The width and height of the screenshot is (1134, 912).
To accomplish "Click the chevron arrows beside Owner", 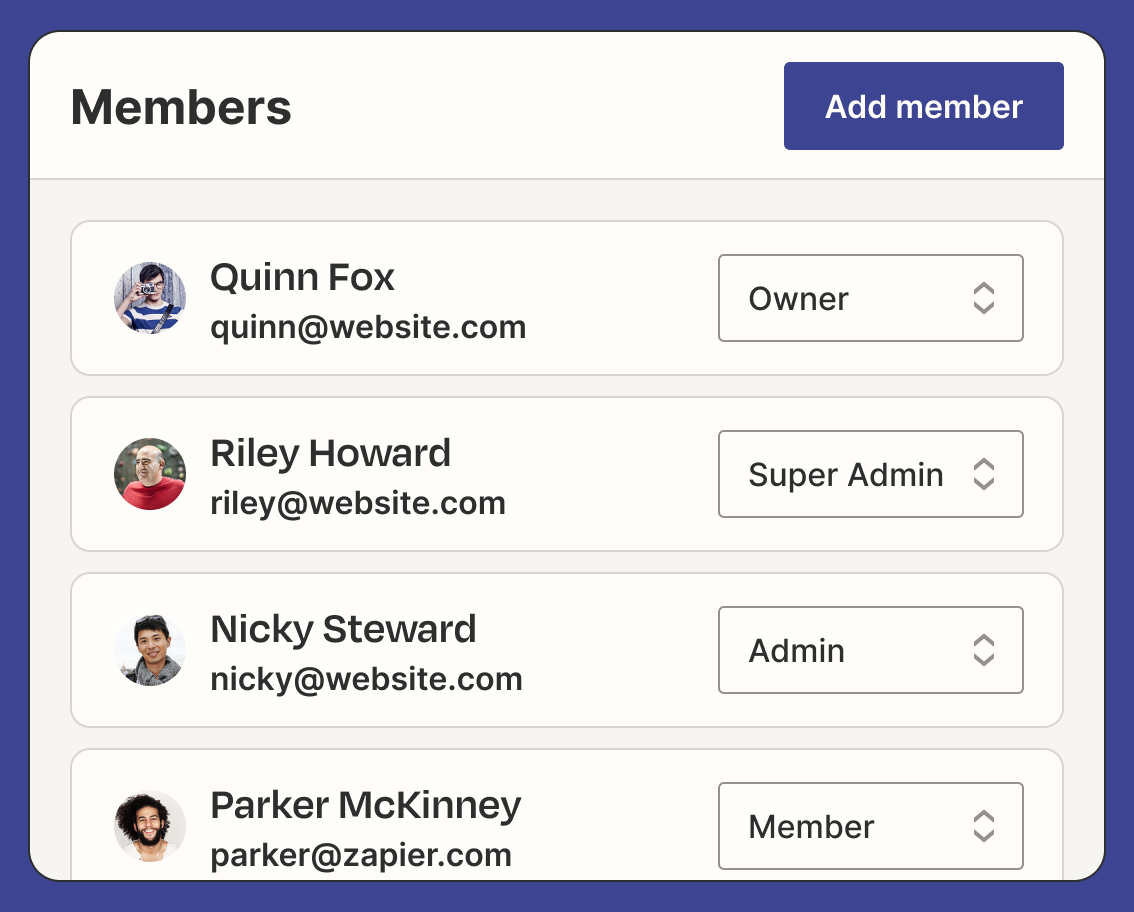I will tap(984, 298).
